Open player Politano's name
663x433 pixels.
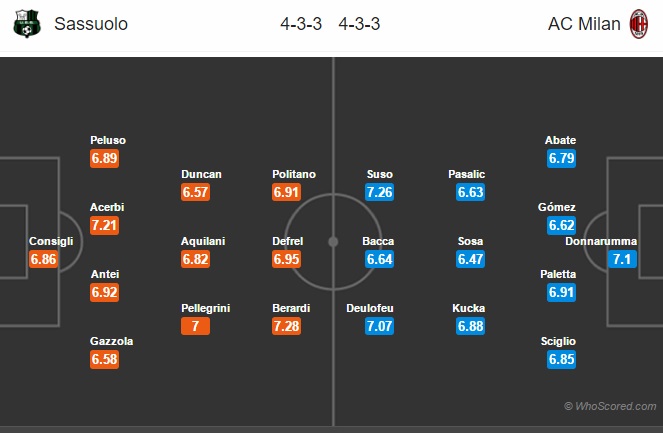(294, 174)
